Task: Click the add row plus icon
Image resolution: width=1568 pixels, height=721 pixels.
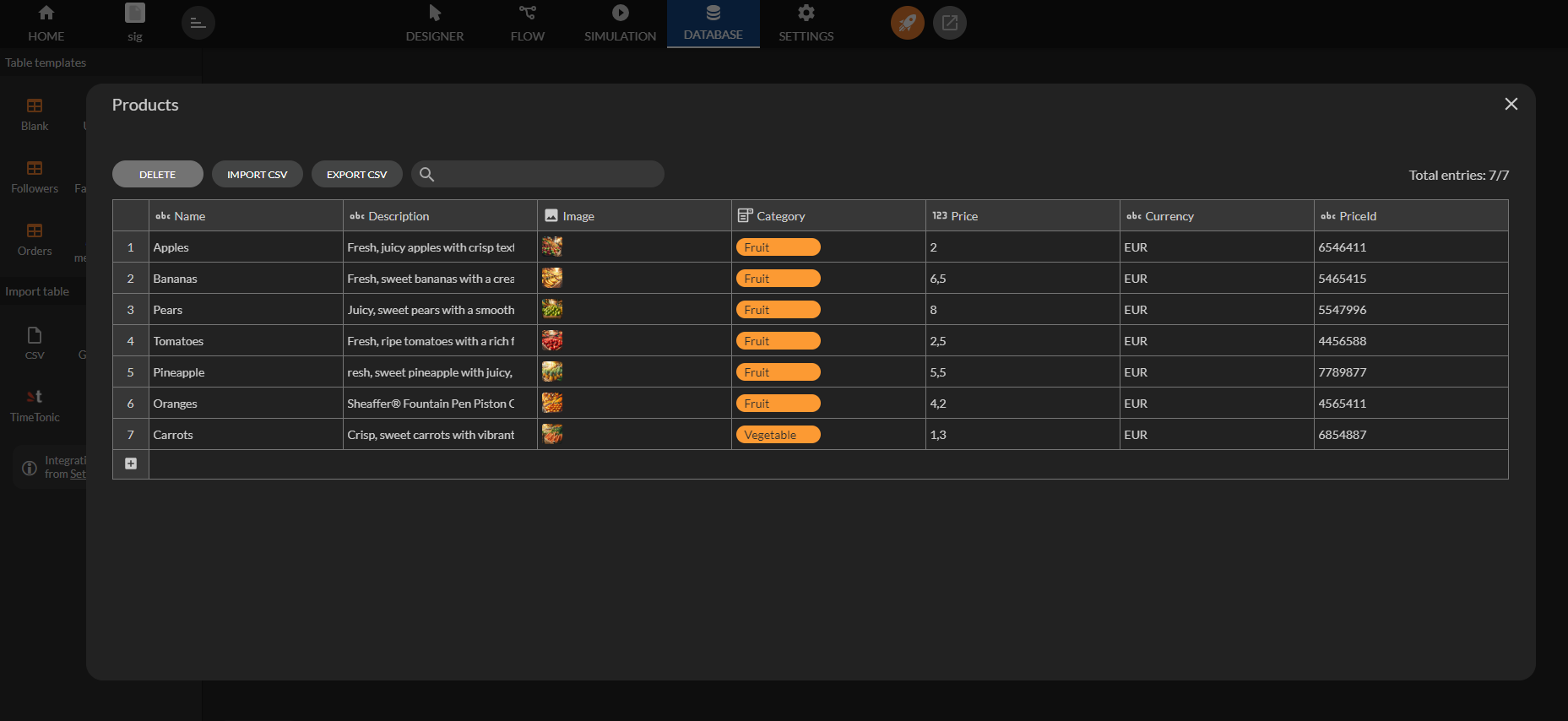Action: point(131,463)
